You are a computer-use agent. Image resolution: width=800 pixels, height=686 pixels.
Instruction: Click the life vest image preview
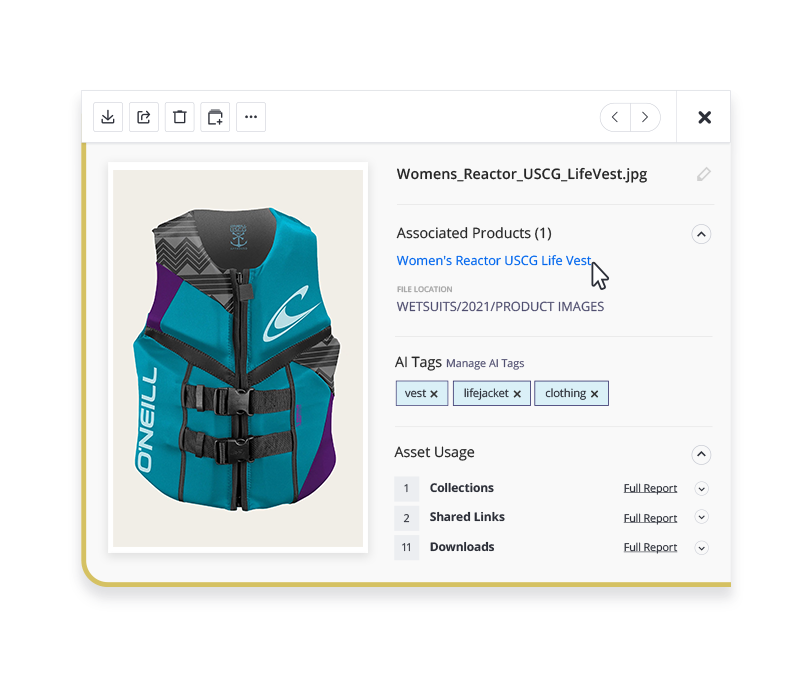[238, 358]
